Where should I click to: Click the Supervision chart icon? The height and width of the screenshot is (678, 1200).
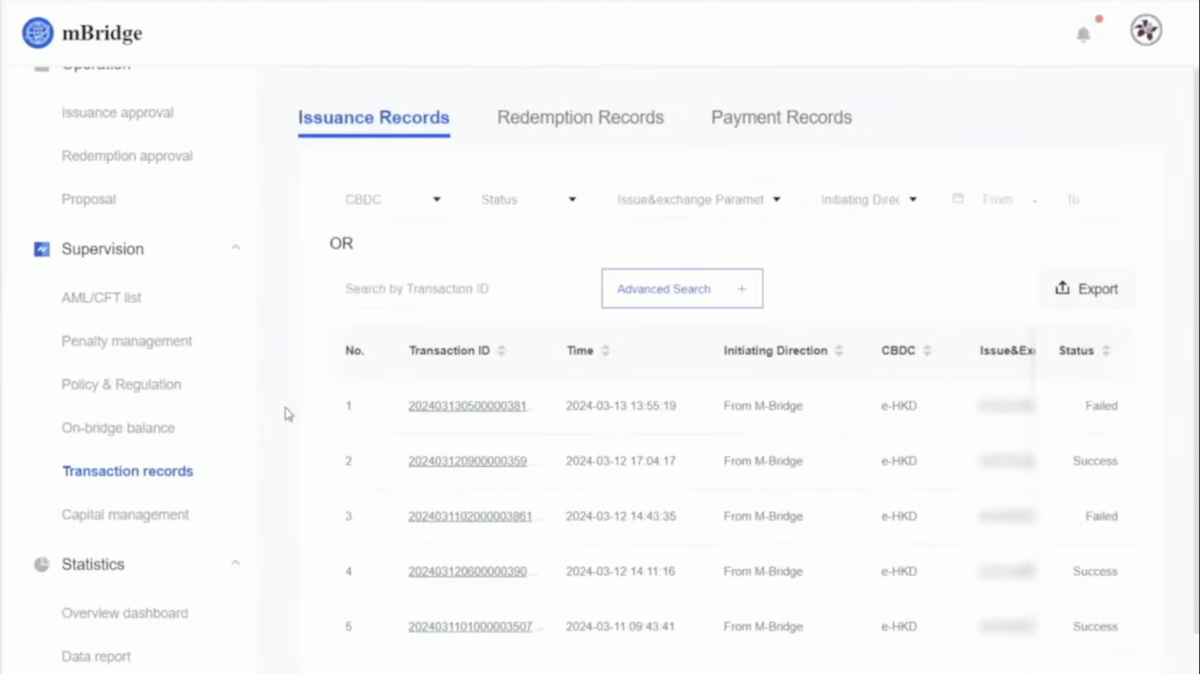click(x=41, y=249)
